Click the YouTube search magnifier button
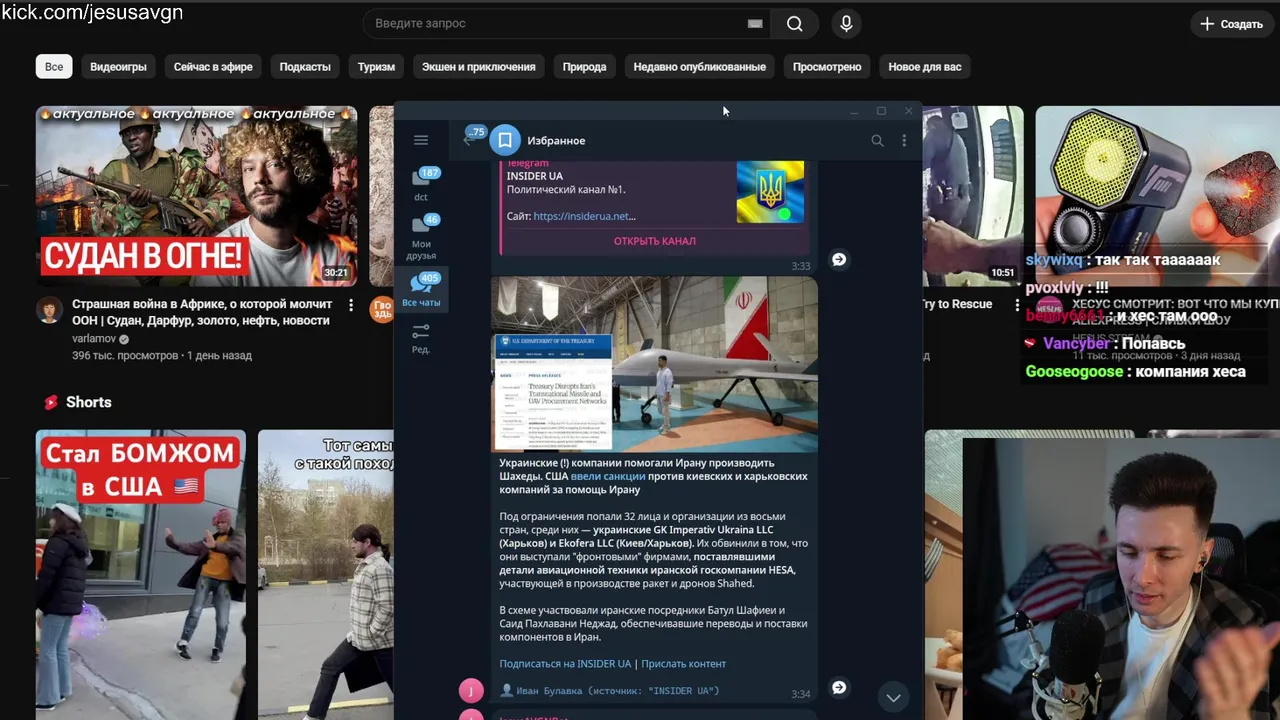 (795, 23)
